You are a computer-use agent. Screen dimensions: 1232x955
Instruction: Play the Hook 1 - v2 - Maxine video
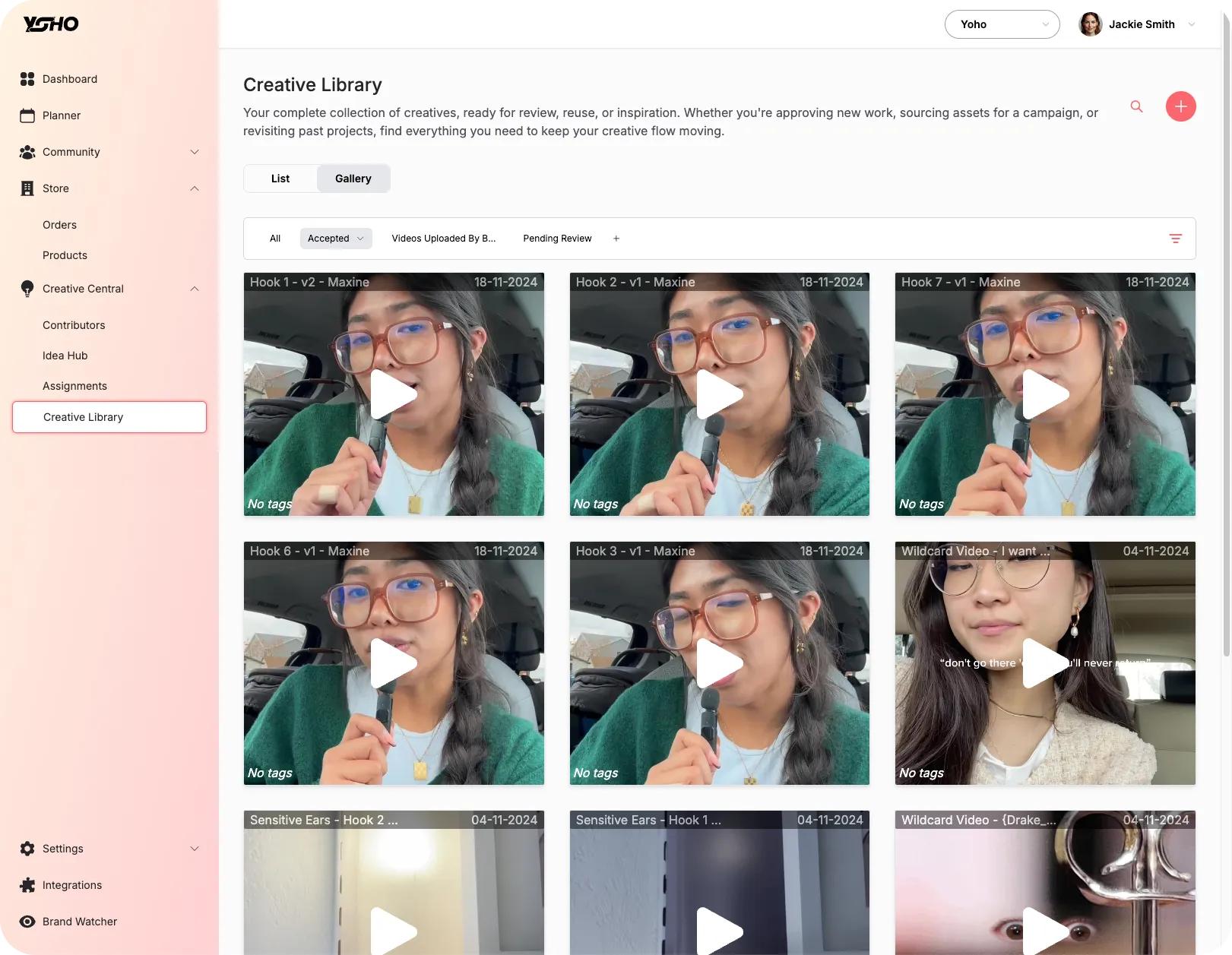click(x=394, y=394)
